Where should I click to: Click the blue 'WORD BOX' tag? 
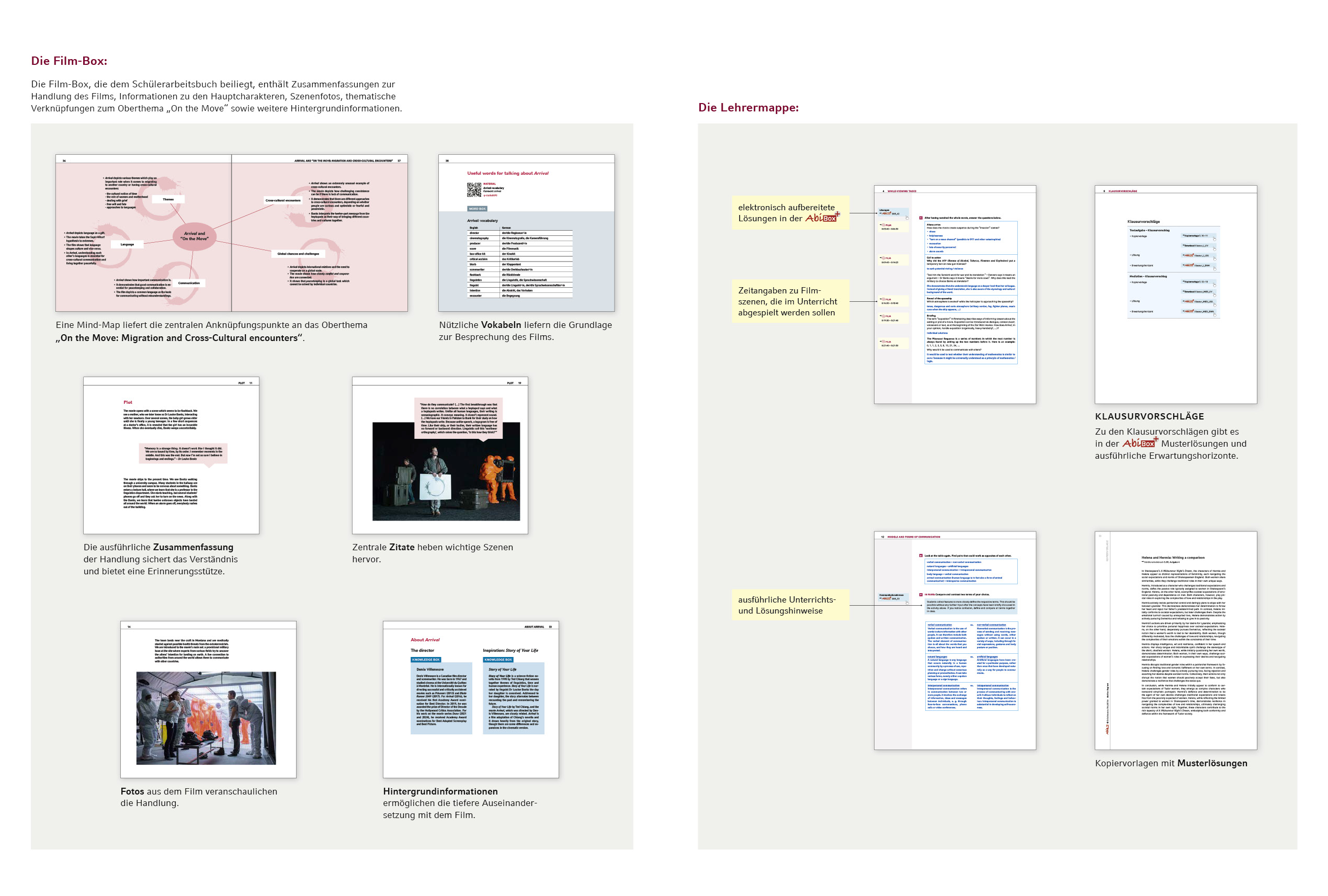tap(477, 209)
